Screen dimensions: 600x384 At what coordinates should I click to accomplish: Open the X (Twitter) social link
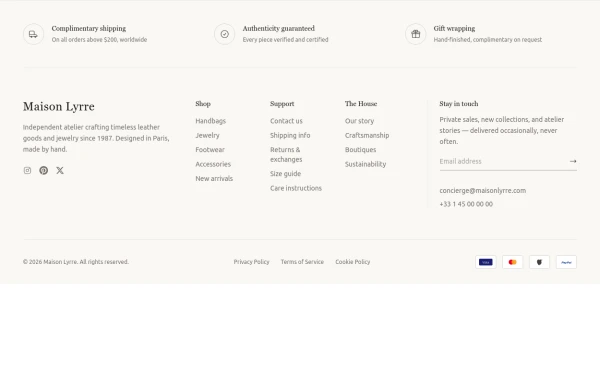point(60,171)
